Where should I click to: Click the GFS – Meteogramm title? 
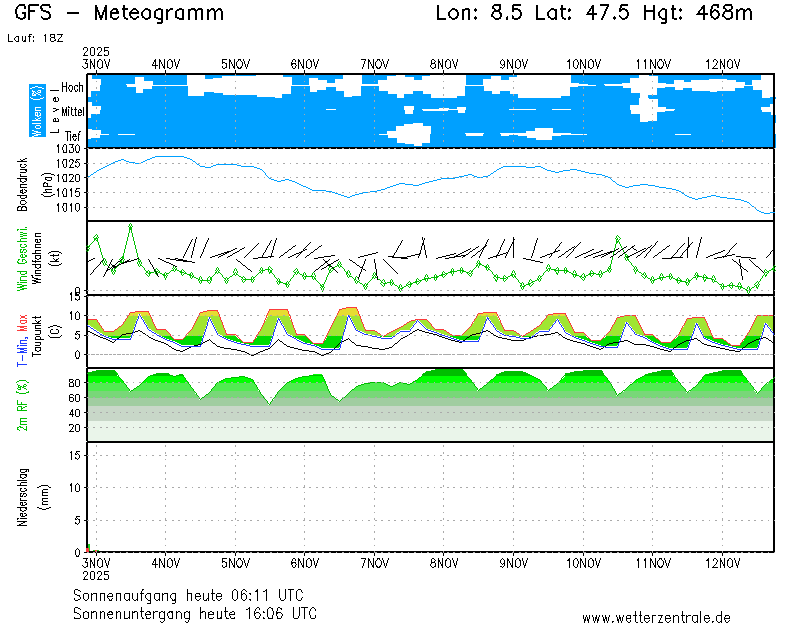click(119, 14)
